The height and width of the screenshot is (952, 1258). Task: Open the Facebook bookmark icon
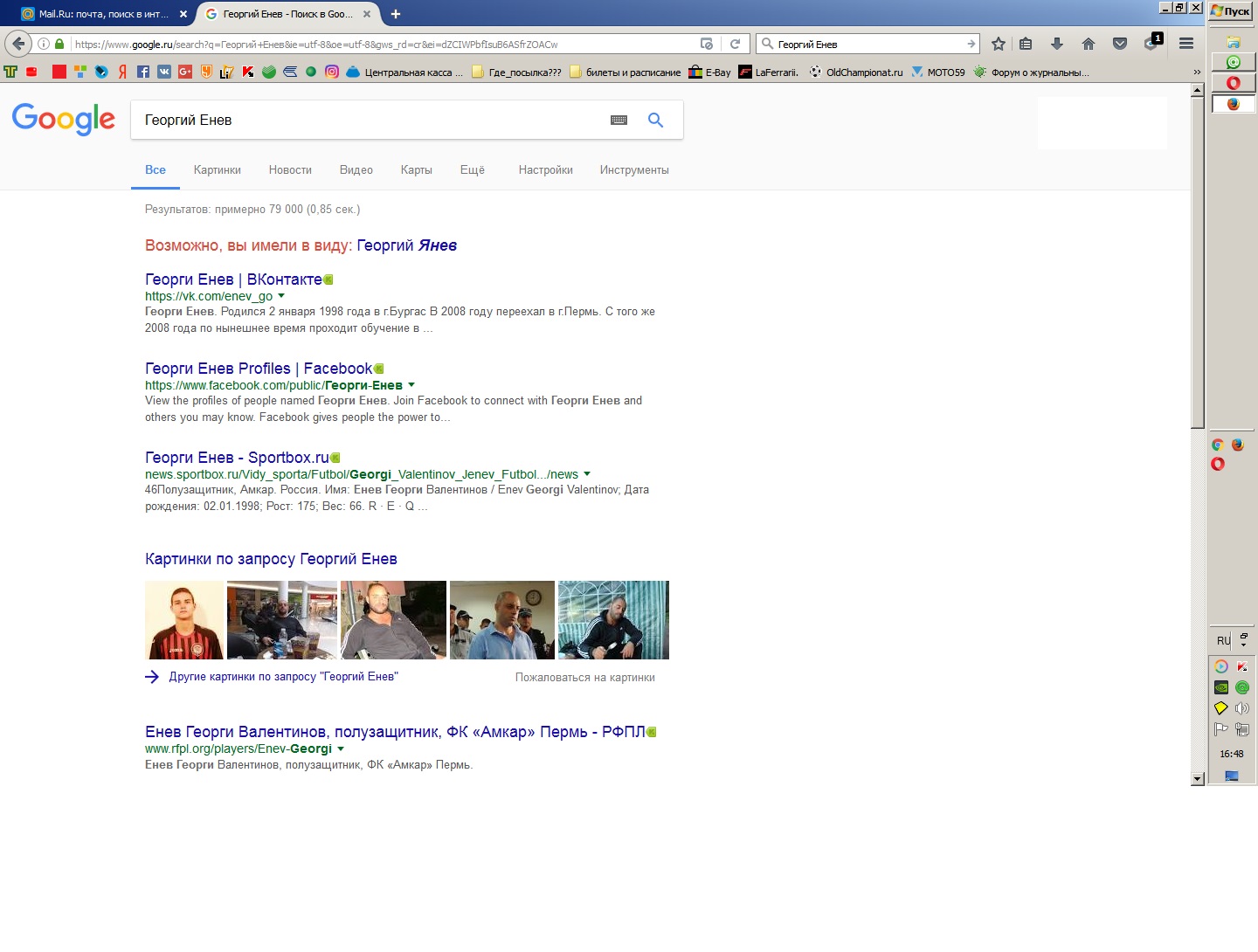(143, 72)
